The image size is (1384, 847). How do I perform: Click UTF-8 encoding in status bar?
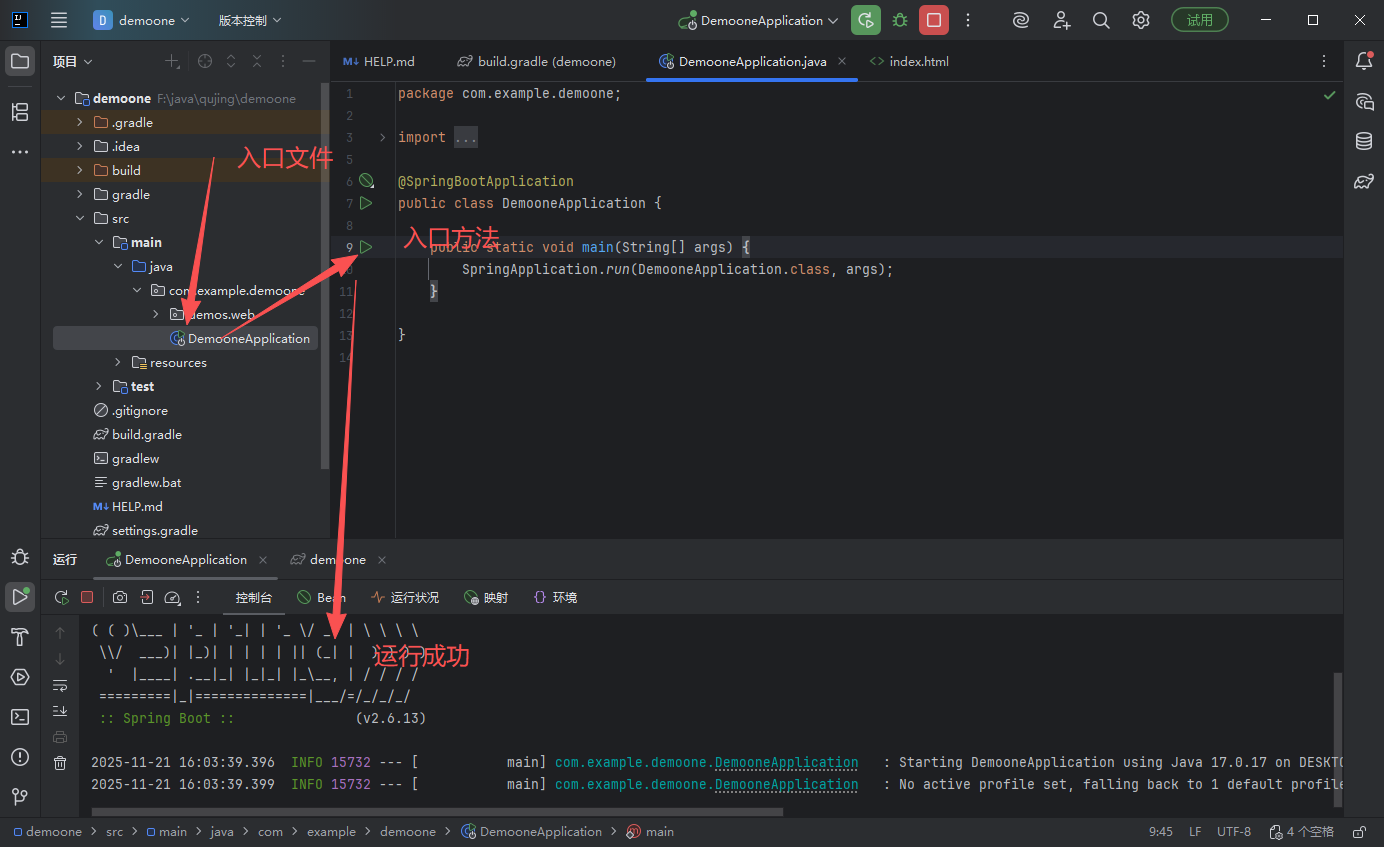1234,832
